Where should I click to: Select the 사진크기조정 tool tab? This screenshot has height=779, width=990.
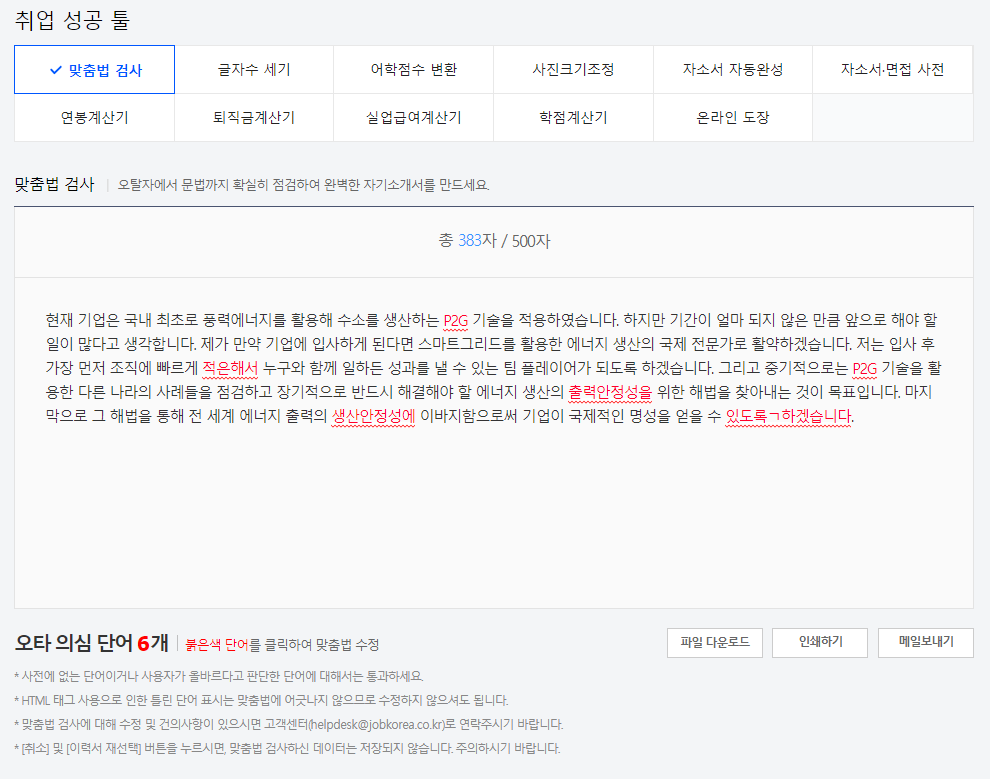point(573,70)
